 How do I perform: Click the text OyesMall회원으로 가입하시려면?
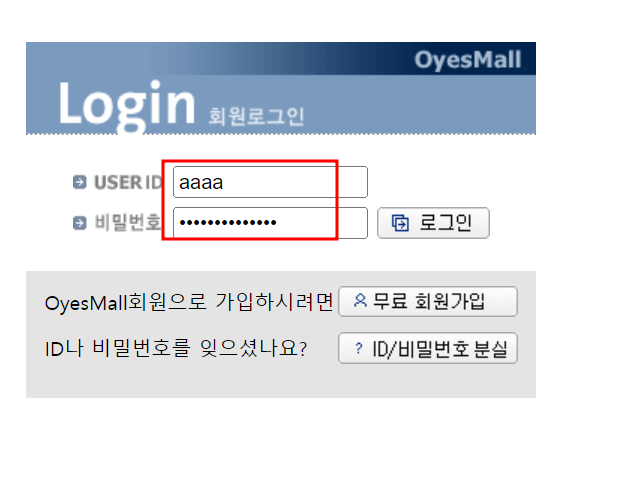[189, 303]
